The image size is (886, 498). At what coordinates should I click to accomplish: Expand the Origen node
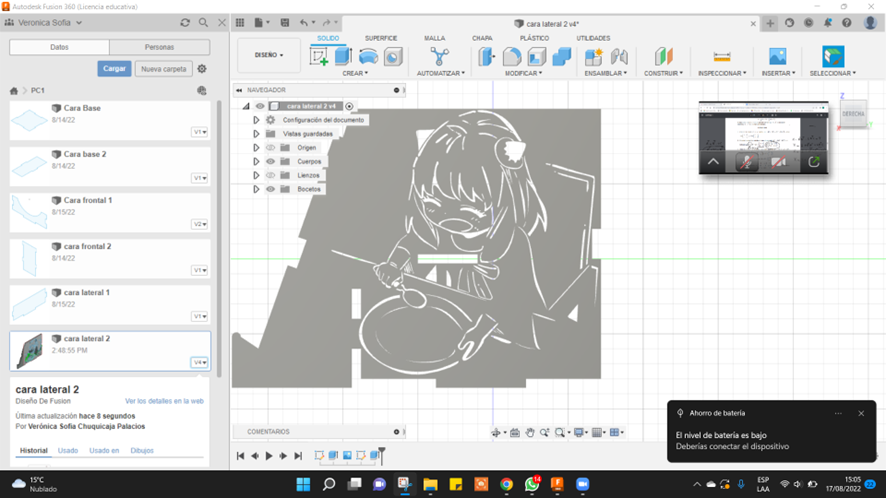[x=256, y=148]
